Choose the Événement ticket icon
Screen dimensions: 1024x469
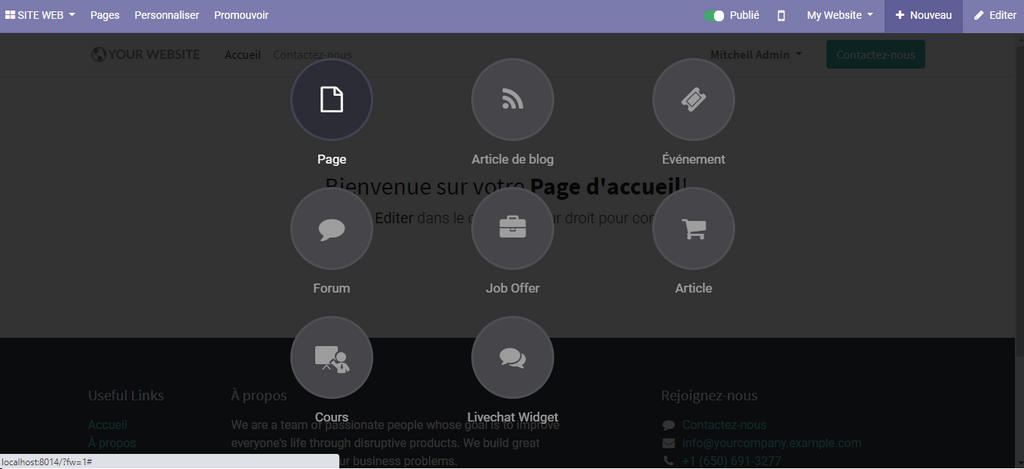693,100
